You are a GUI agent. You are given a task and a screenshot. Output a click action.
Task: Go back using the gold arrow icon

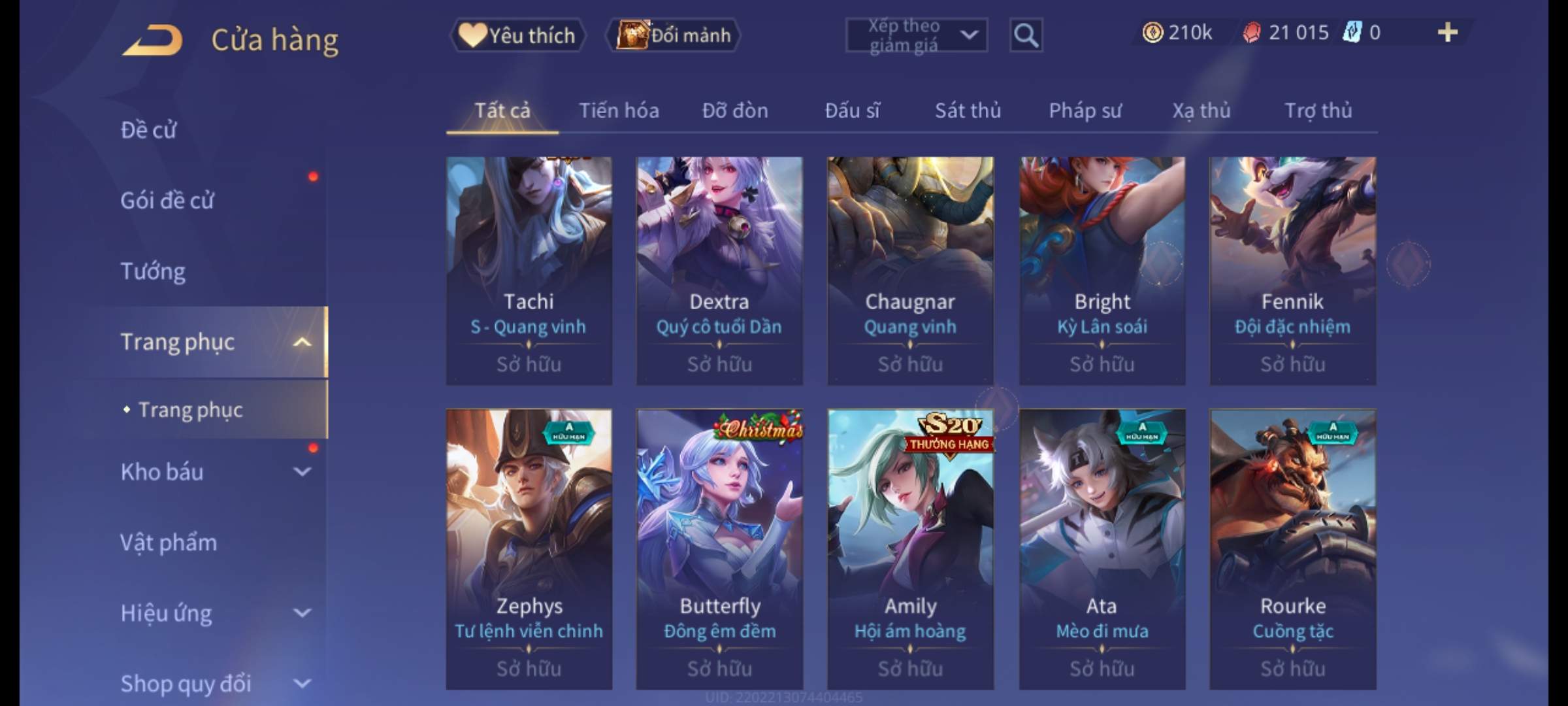coord(152,39)
